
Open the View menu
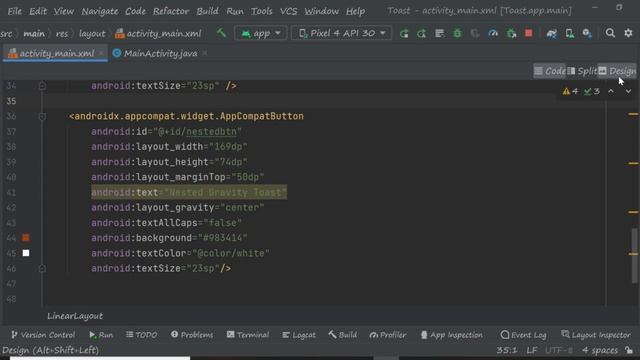pyautogui.click(x=64, y=11)
